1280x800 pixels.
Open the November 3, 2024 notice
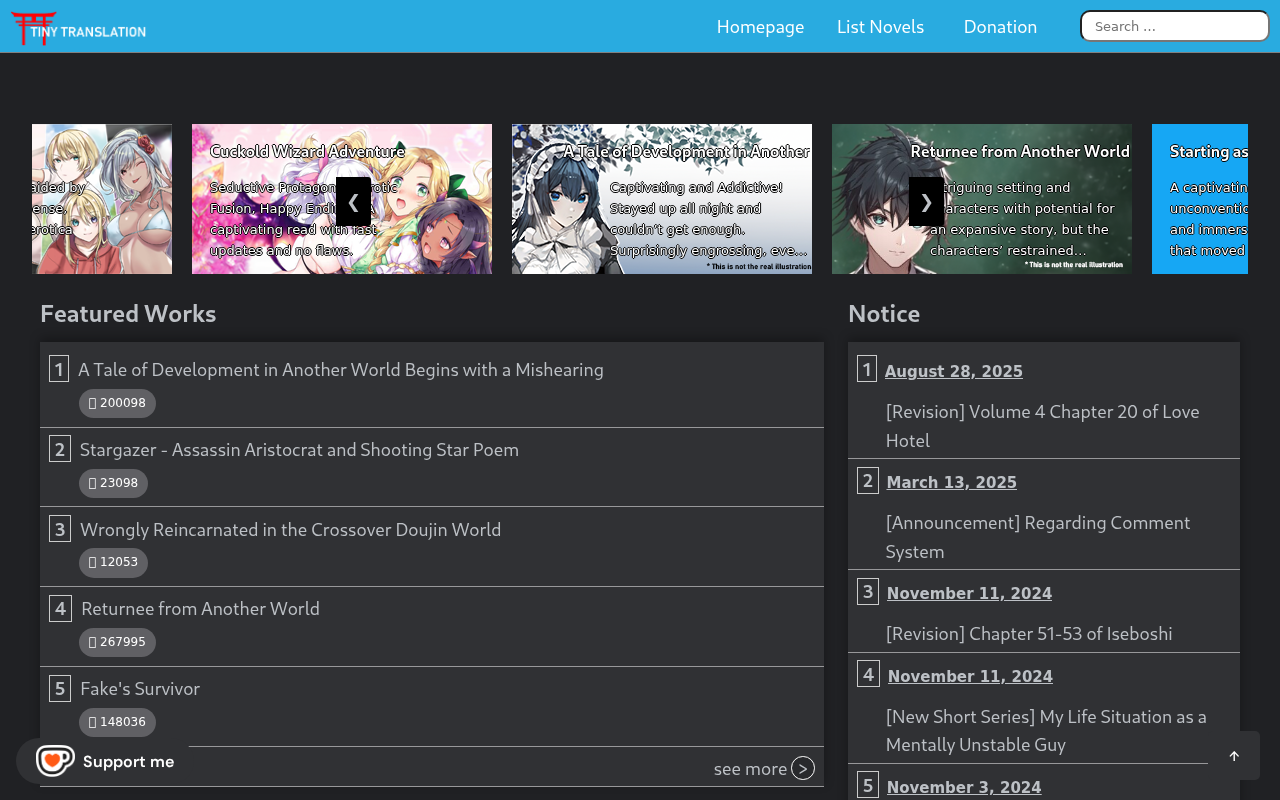pos(964,787)
